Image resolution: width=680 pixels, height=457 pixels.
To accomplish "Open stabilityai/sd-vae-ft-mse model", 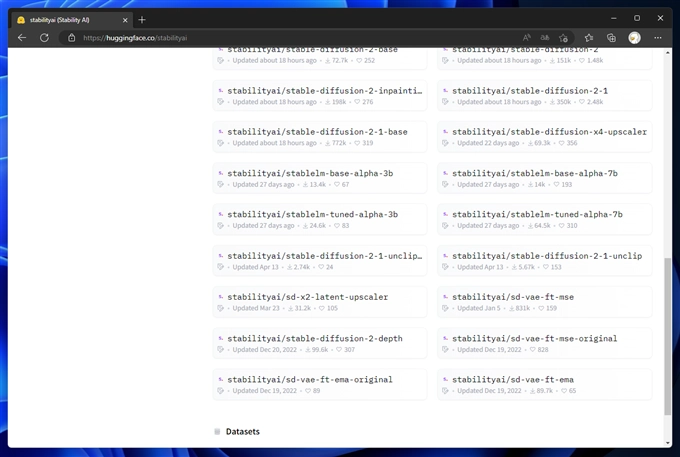I will (x=544, y=302).
